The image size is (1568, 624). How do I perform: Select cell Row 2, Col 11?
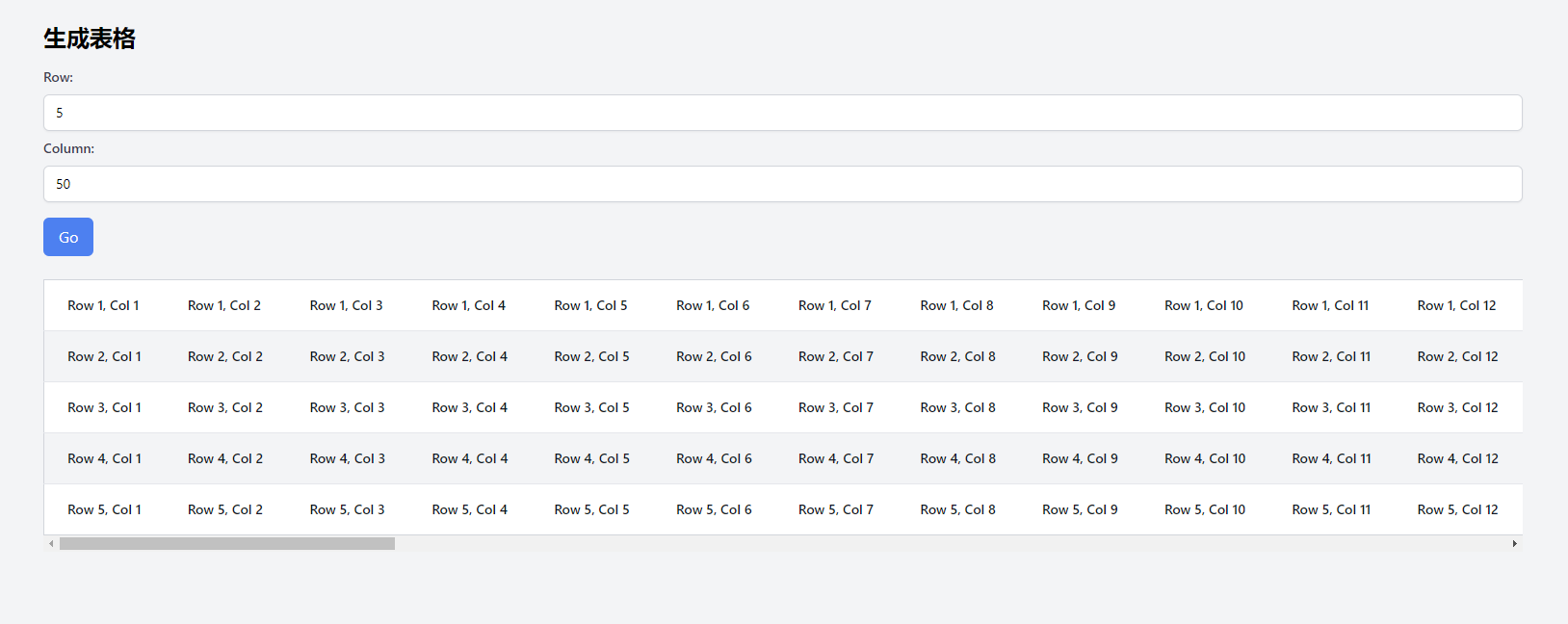pos(1331,356)
